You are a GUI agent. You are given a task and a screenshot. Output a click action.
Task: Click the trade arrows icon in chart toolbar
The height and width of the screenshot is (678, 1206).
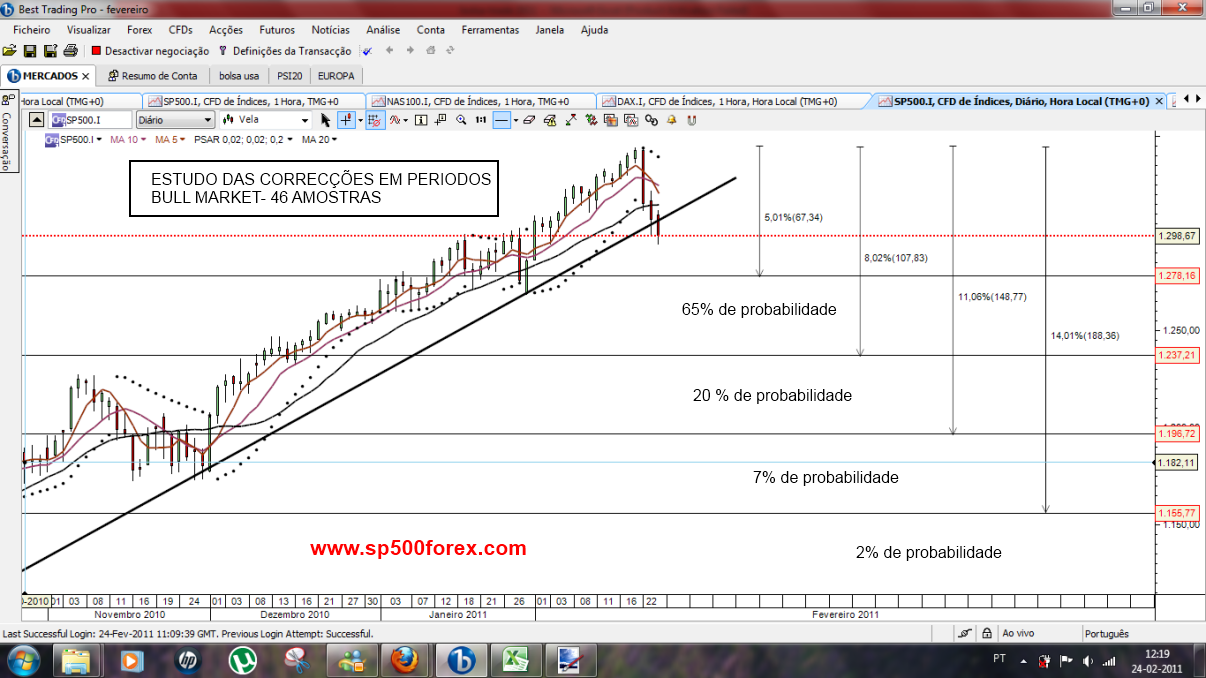591,120
